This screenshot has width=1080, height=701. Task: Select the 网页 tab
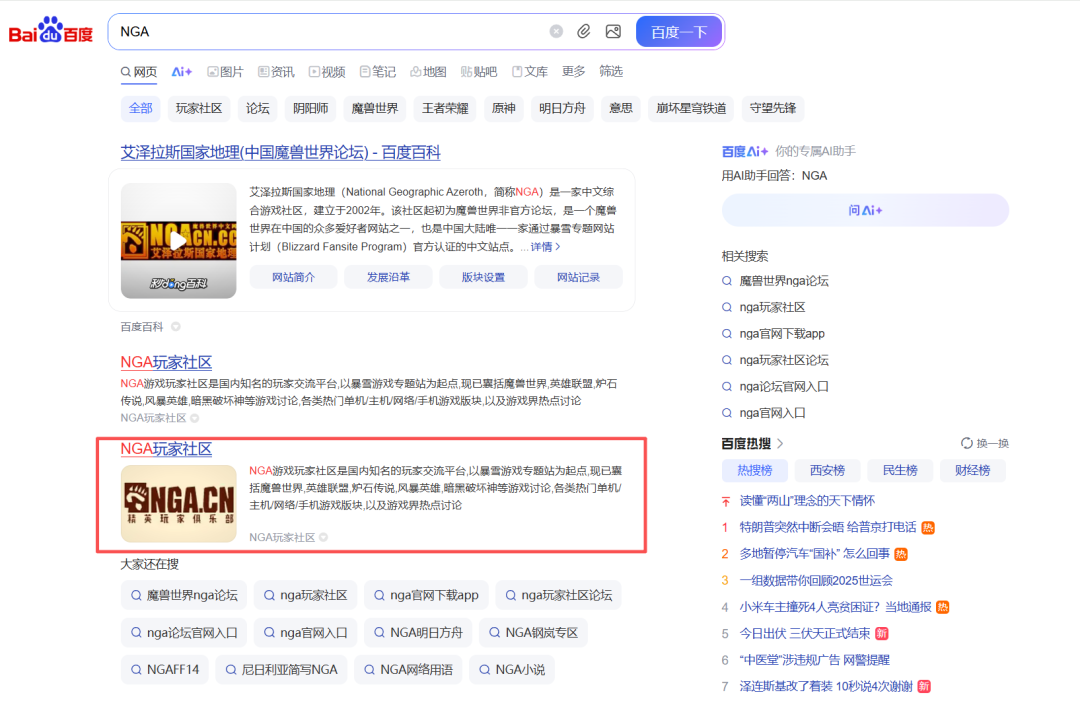click(139, 72)
